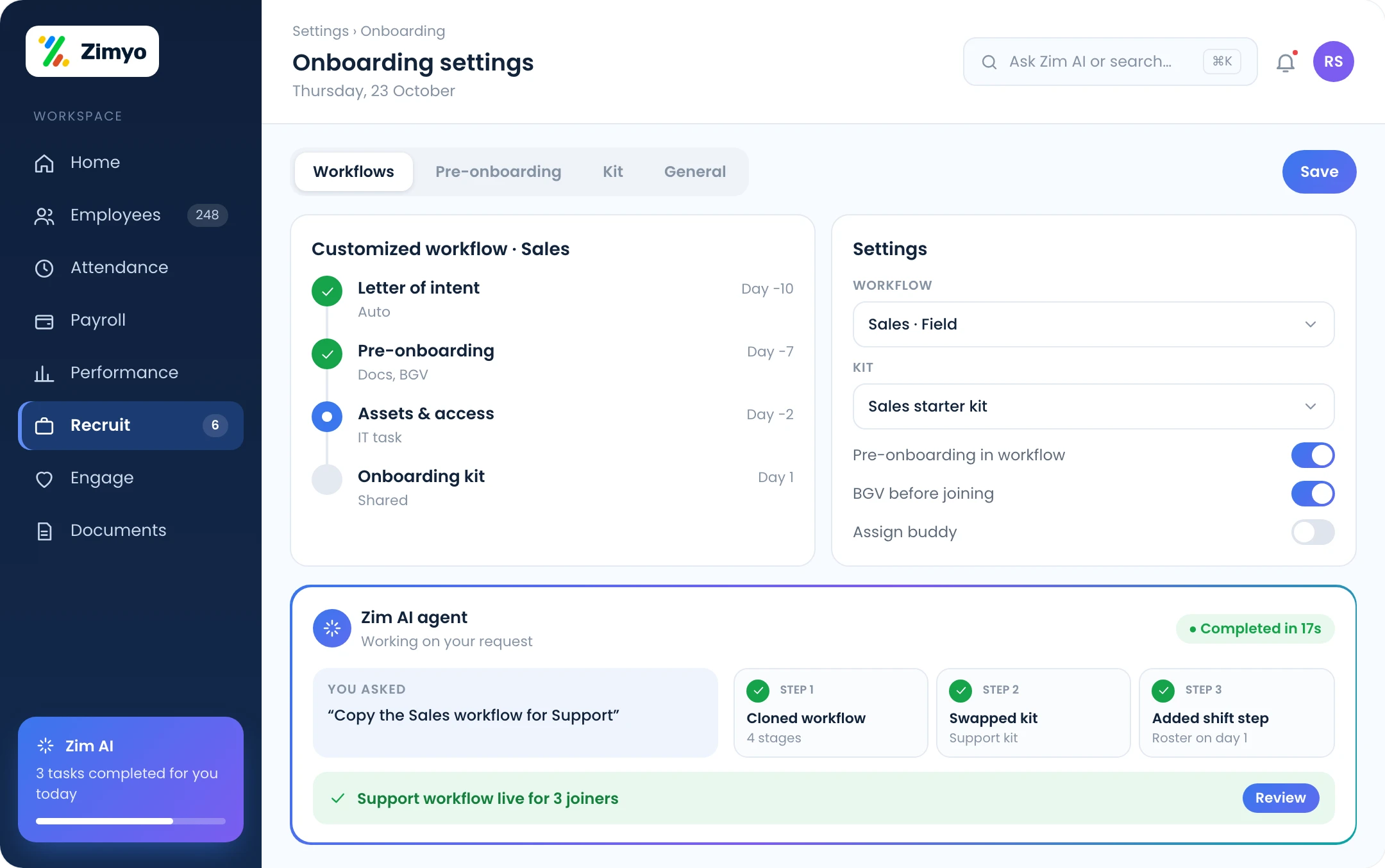Click the ⌘K shortcut badge

[x=1222, y=62]
